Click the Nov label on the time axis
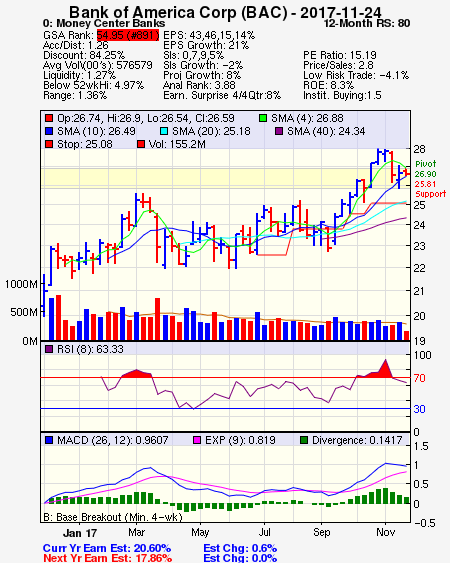This screenshot has height=563, width=450. (385, 532)
